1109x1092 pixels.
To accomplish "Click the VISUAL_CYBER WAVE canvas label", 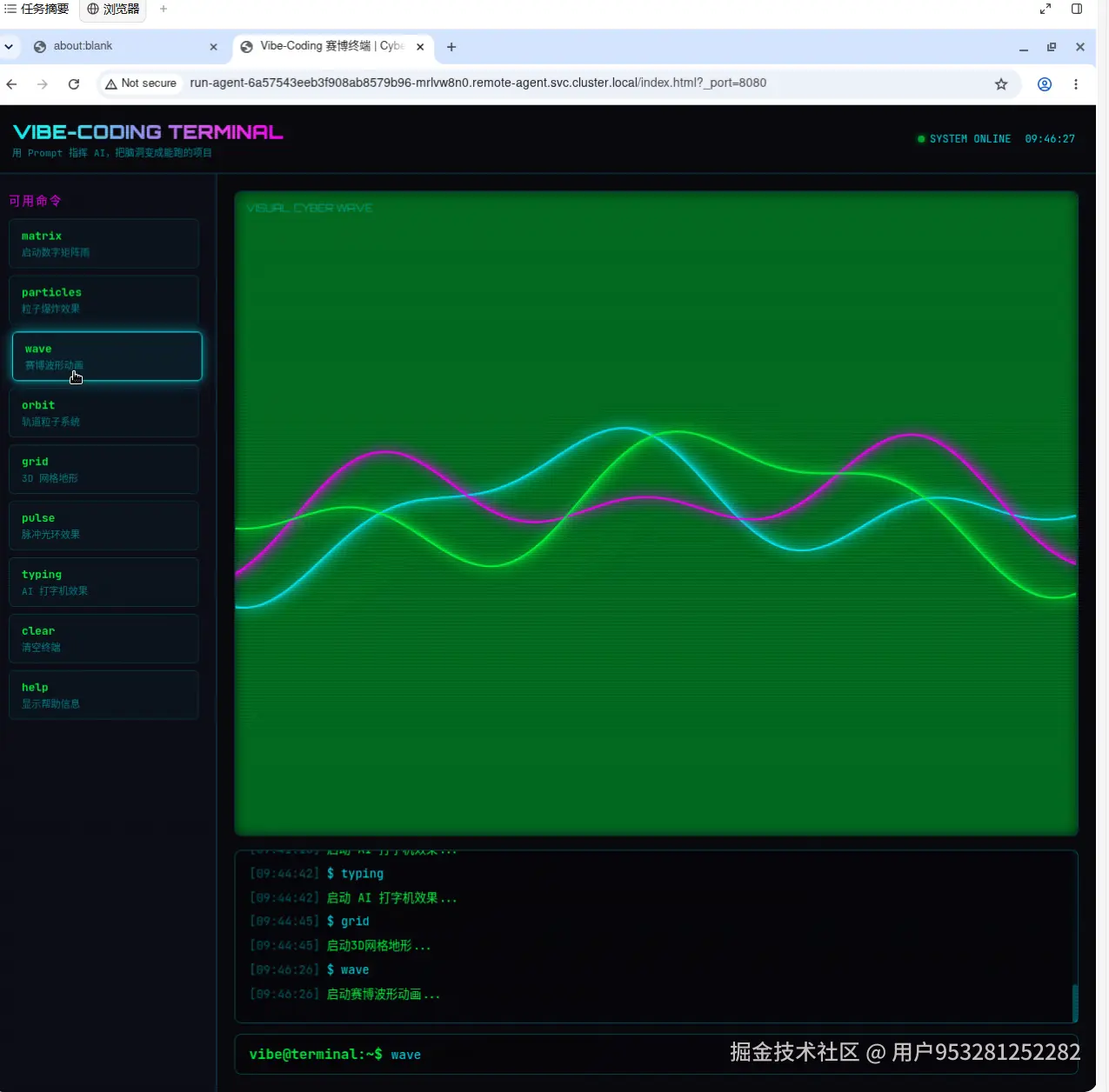I will coord(310,208).
